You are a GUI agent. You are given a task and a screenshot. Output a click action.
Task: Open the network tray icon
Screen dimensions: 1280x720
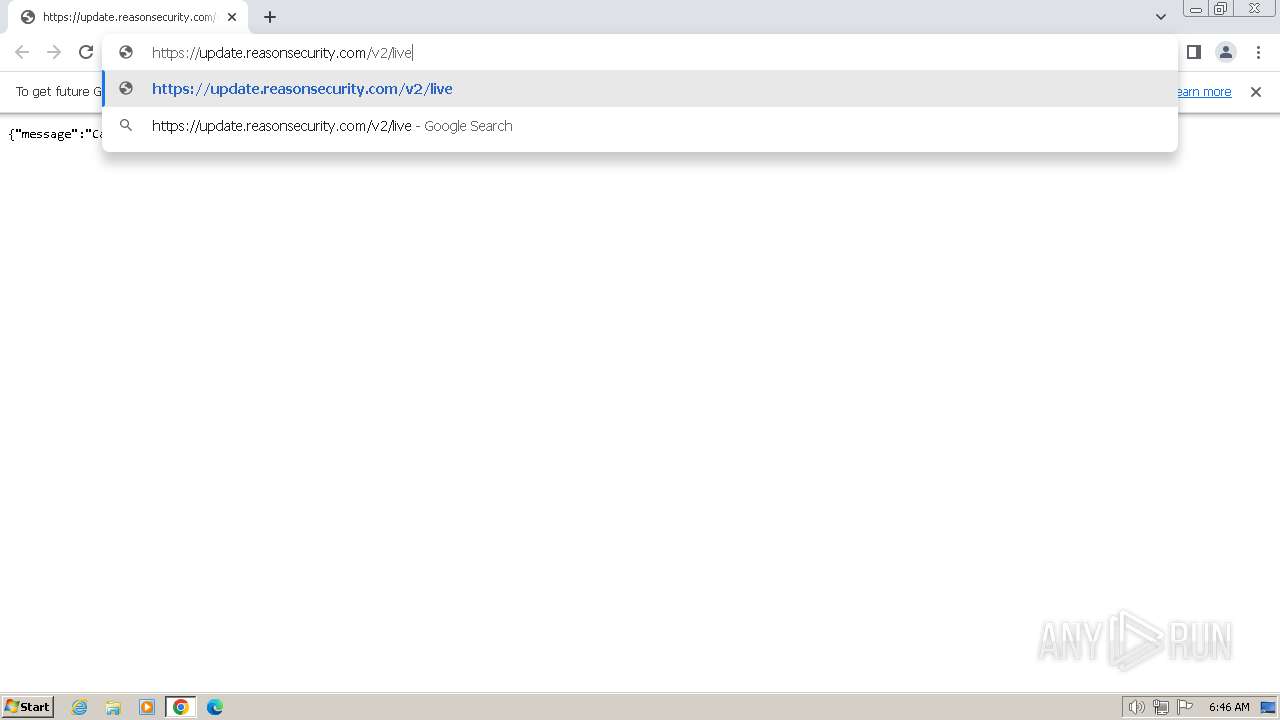coord(1161,707)
